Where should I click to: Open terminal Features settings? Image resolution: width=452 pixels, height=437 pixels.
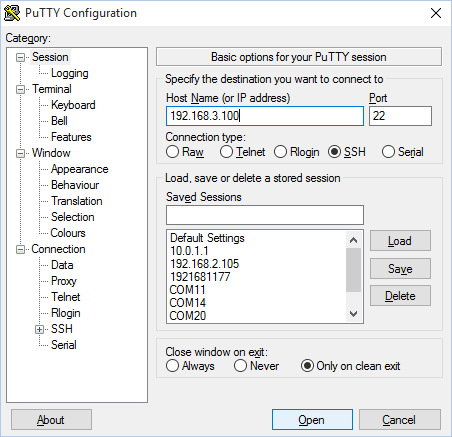[x=71, y=137]
